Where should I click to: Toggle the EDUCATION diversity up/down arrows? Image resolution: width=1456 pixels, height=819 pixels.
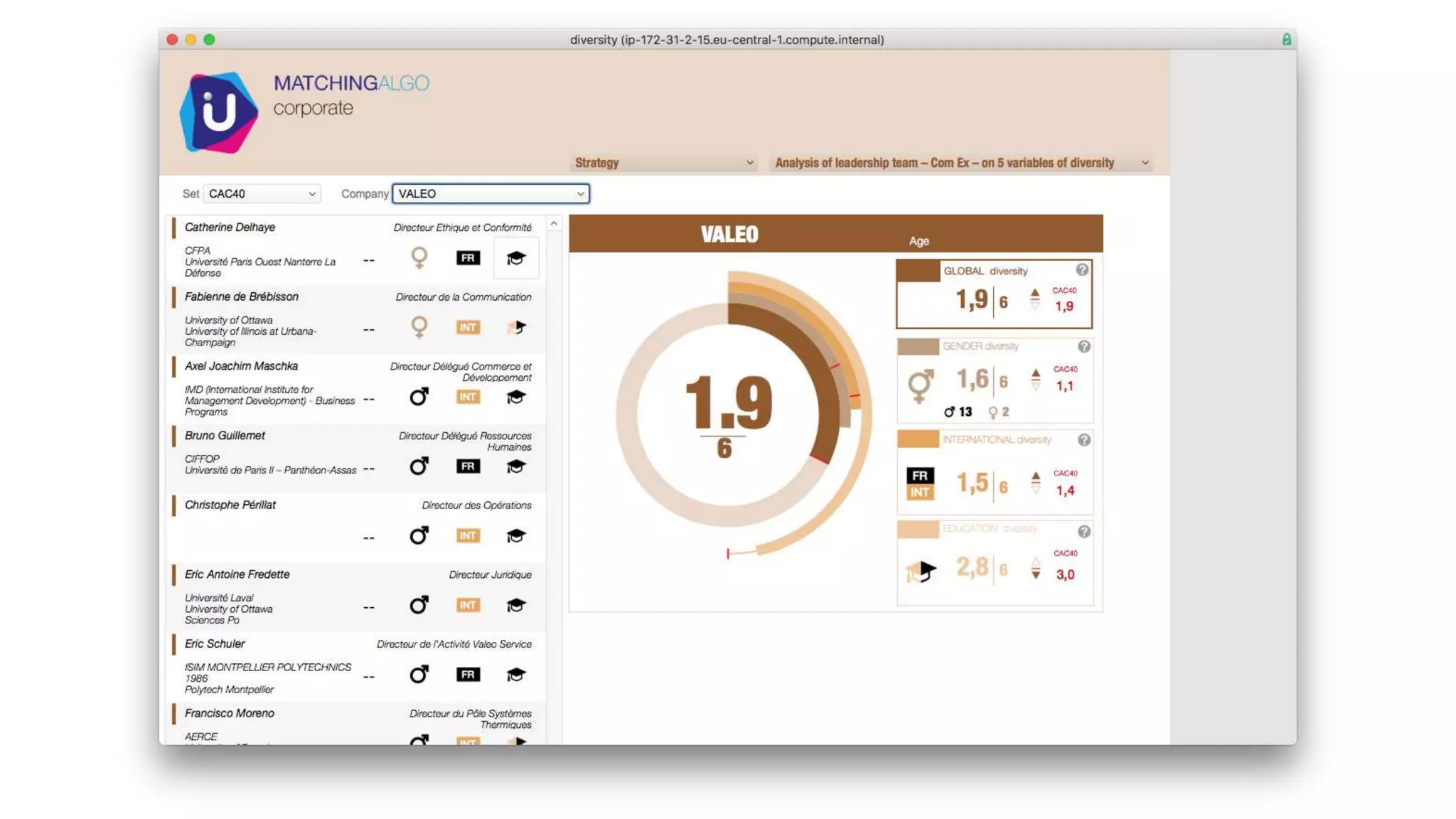(x=1036, y=568)
